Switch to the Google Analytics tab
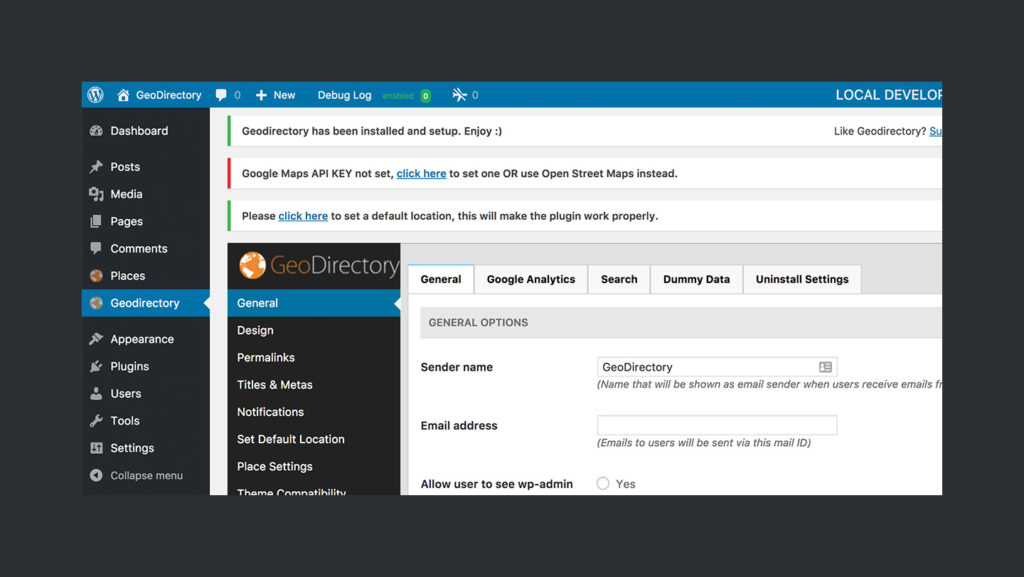The width and height of the screenshot is (1024, 577). tap(530, 279)
